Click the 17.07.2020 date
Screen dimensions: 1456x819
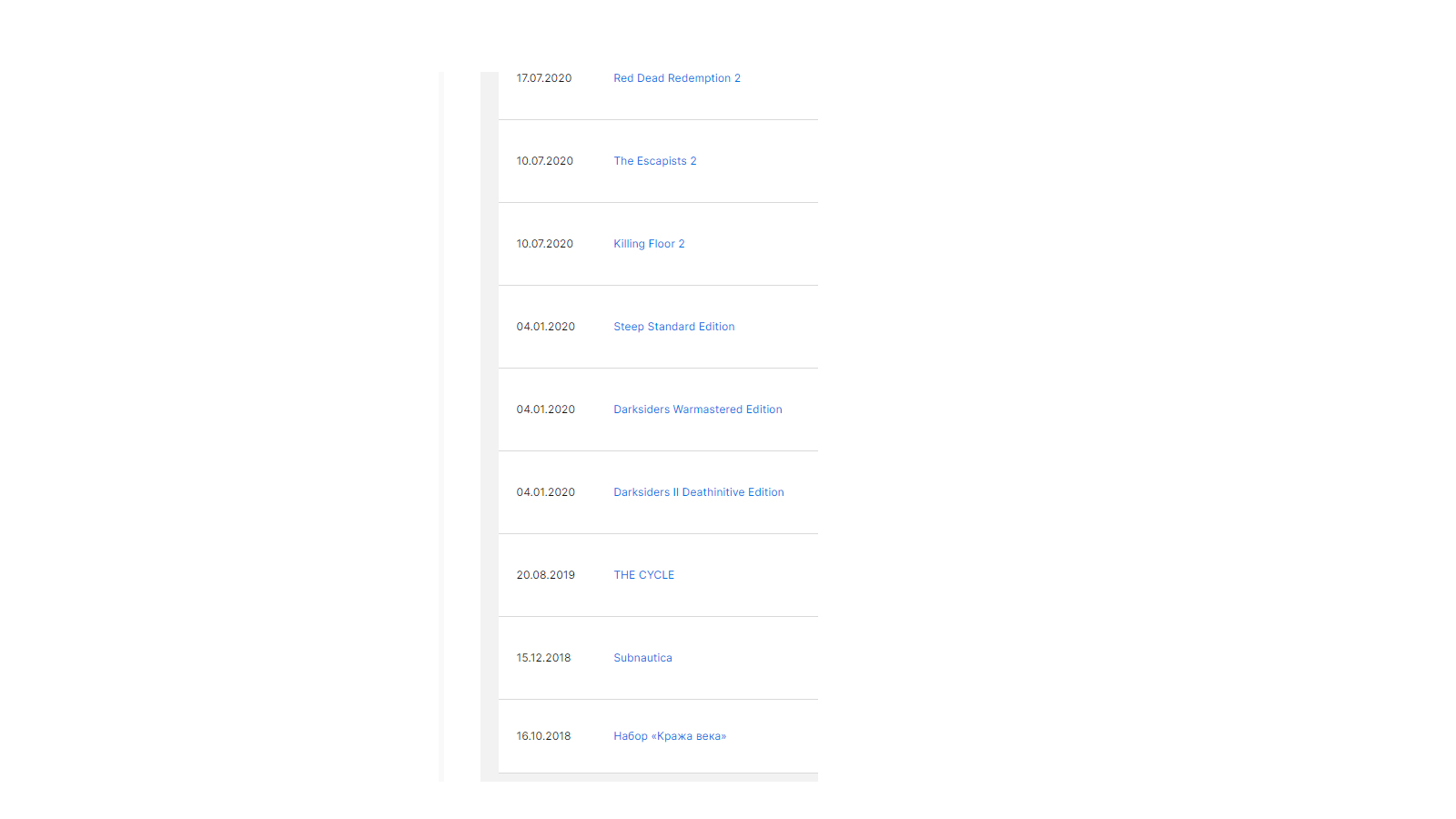544,78
